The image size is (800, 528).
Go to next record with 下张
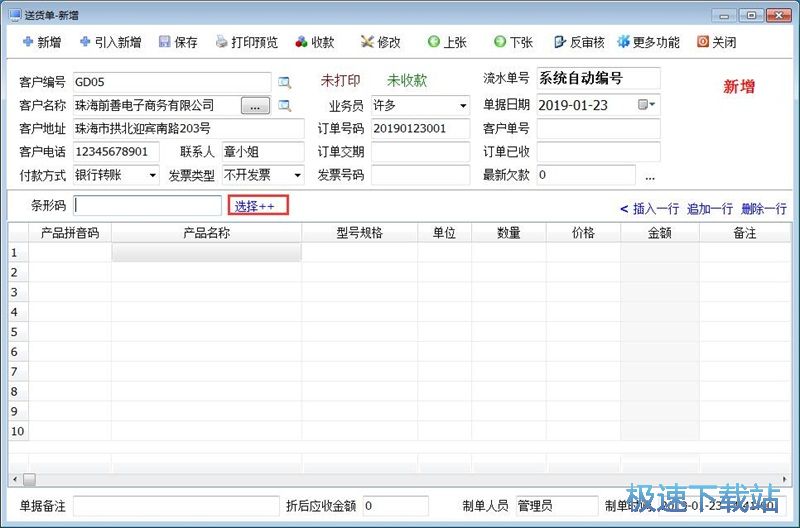tap(513, 42)
